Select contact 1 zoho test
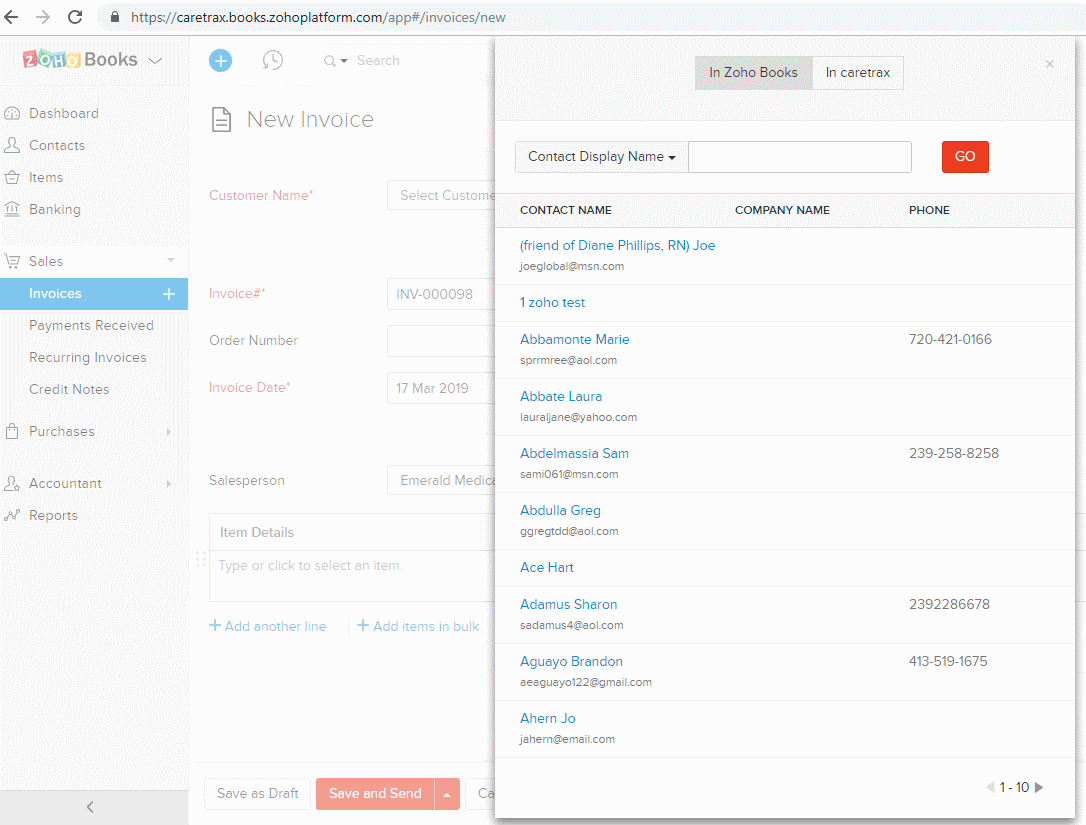 coord(553,303)
